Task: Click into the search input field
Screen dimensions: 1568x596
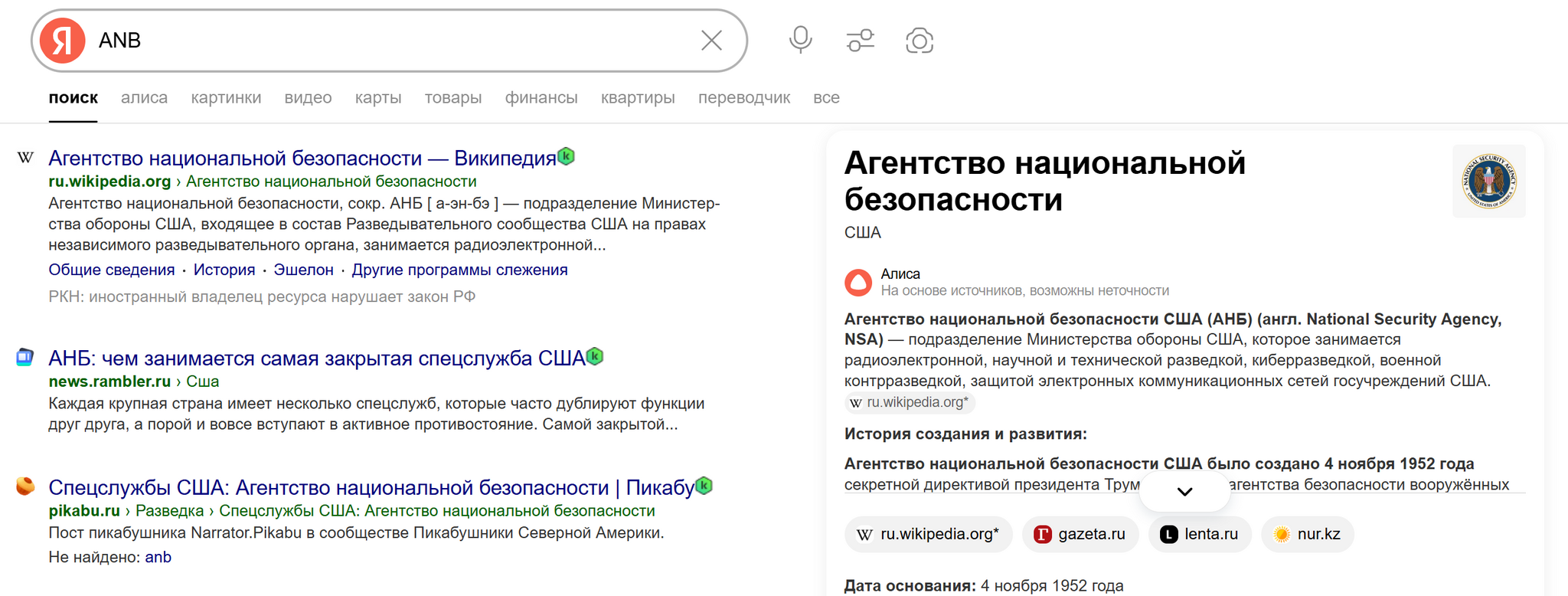Action: 383,41
